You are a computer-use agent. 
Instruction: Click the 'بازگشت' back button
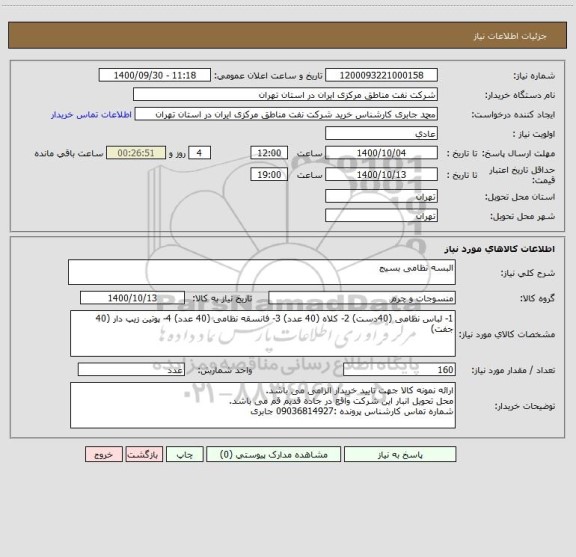point(144,454)
